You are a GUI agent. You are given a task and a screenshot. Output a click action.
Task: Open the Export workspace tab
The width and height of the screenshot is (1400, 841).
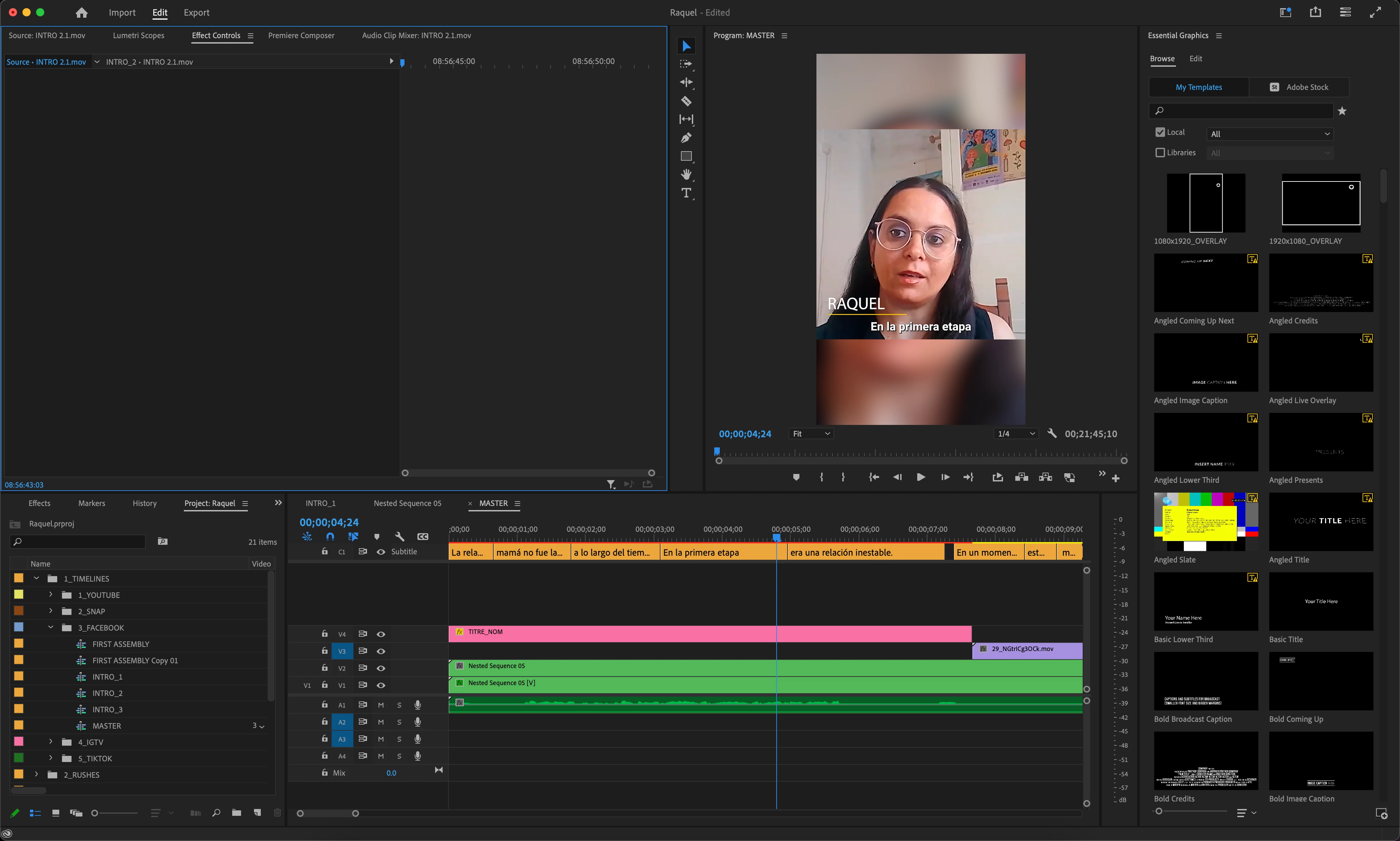[x=196, y=13]
